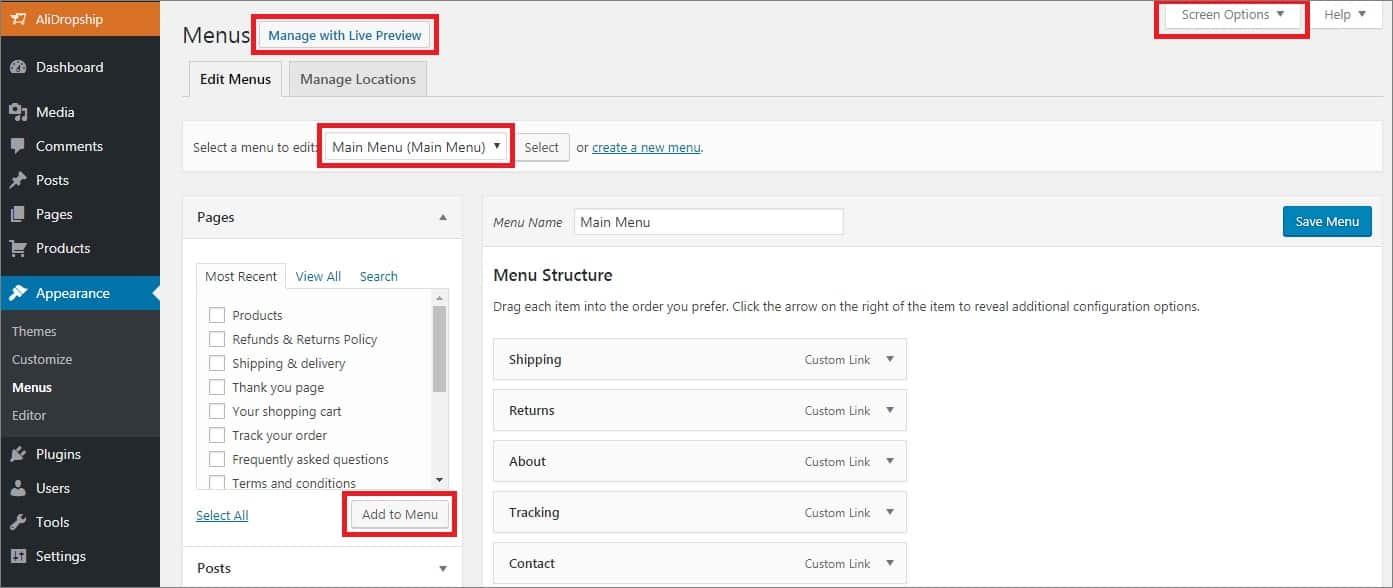Click the Select All link
Screen dimensions: 1393x588
click(222, 515)
